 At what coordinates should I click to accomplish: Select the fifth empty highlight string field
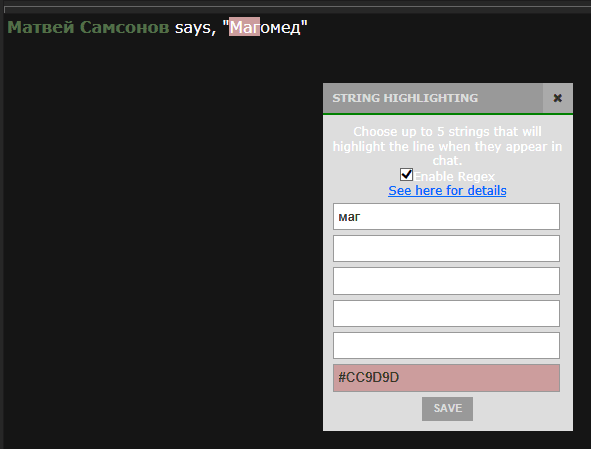tap(446, 345)
